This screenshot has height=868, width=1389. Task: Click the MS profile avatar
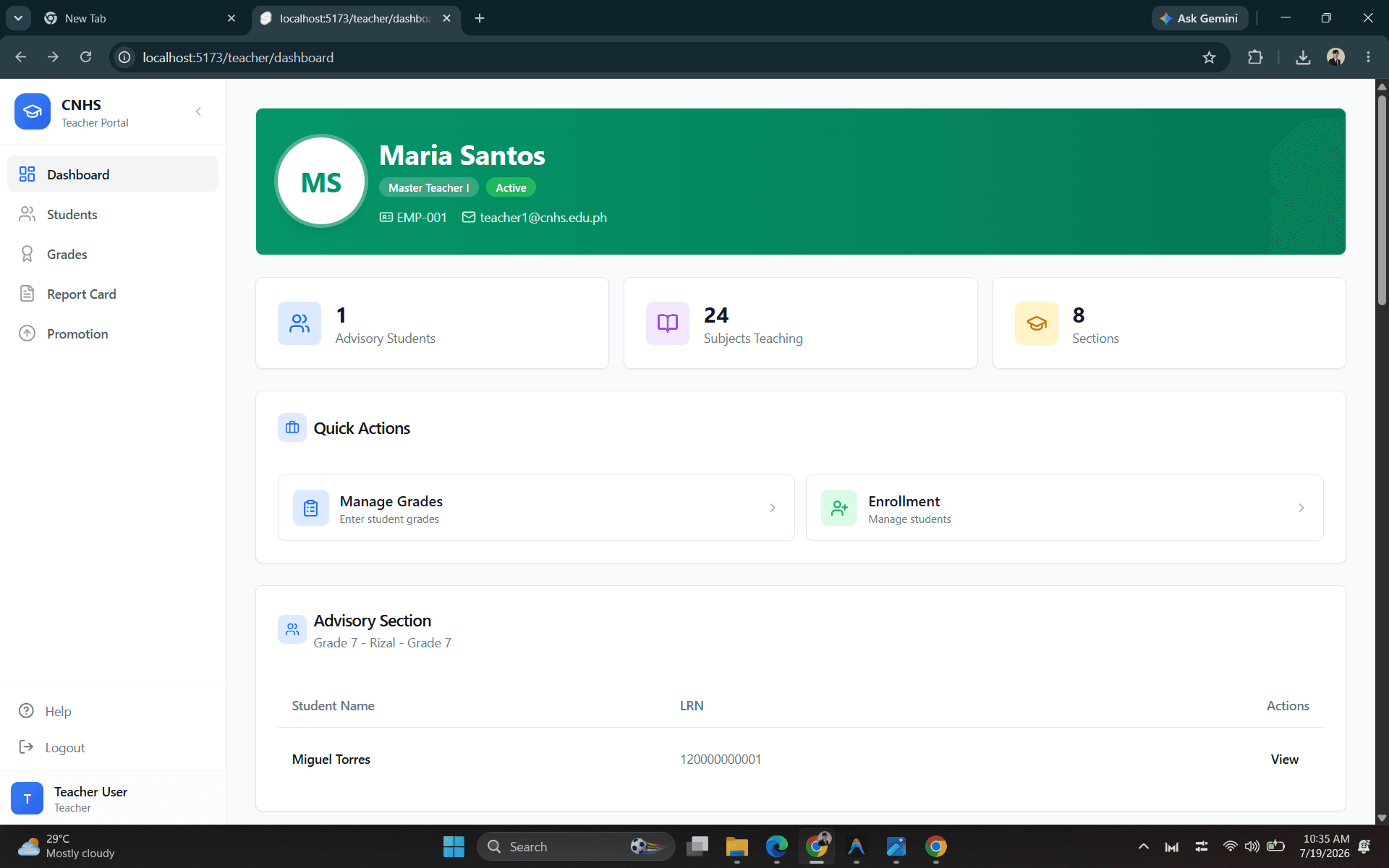pyautogui.click(x=321, y=182)
